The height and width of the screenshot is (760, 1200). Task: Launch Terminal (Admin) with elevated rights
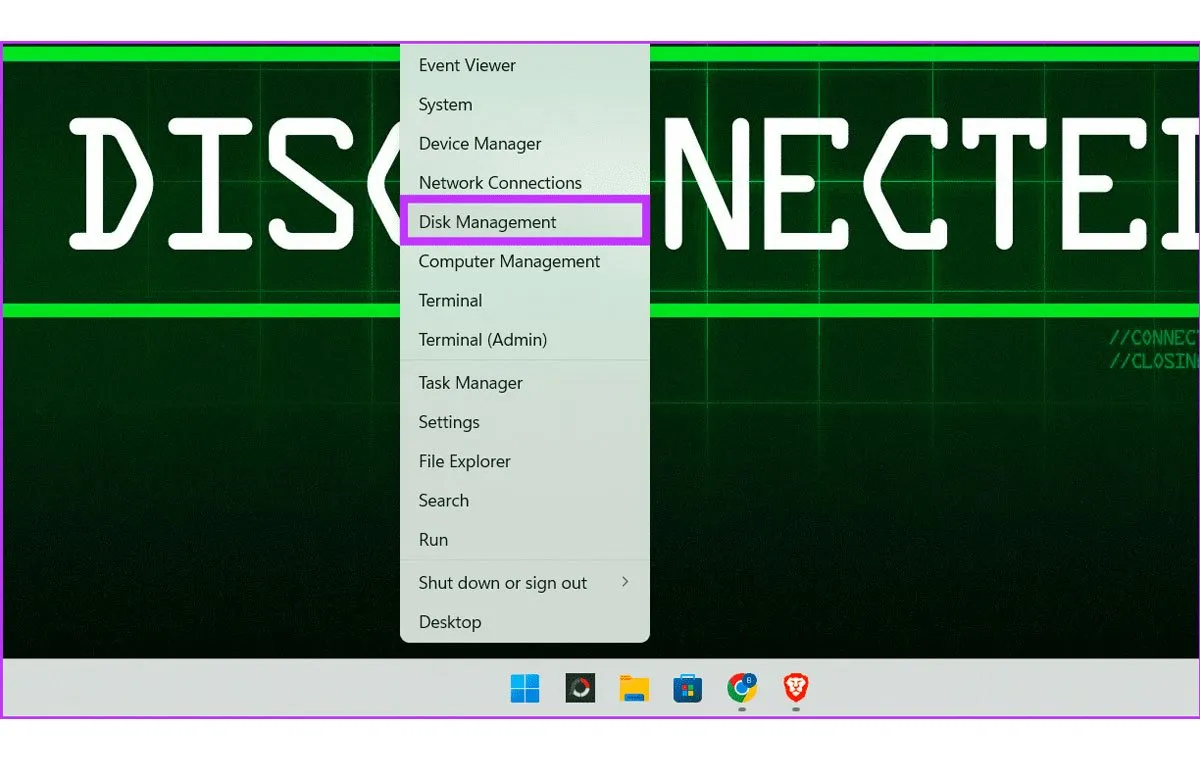[482, 340]
